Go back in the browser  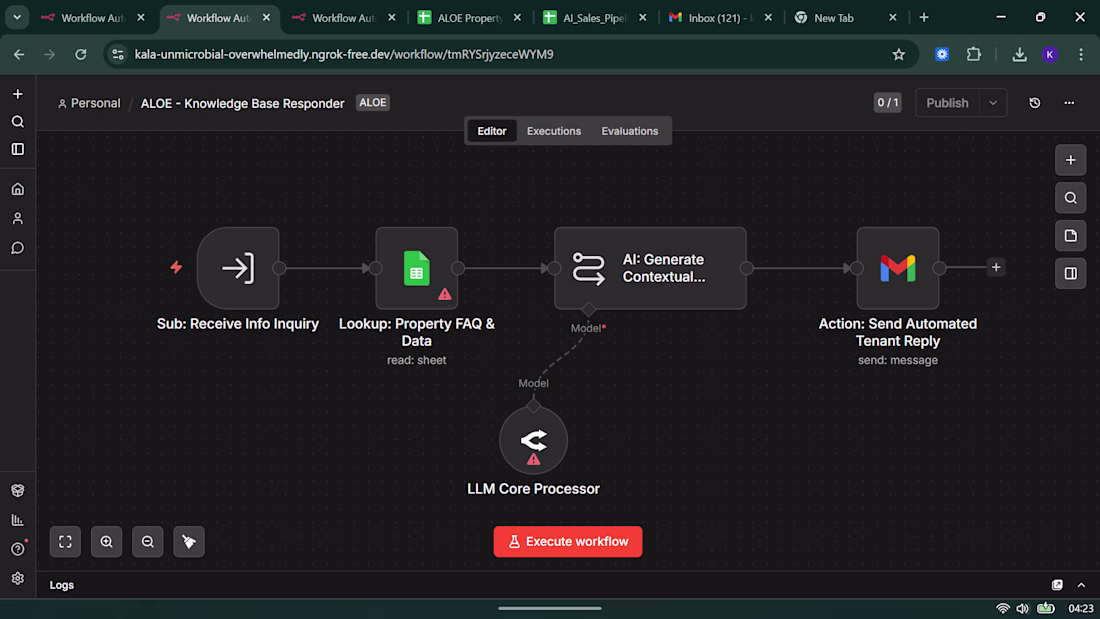coord(19,54)
